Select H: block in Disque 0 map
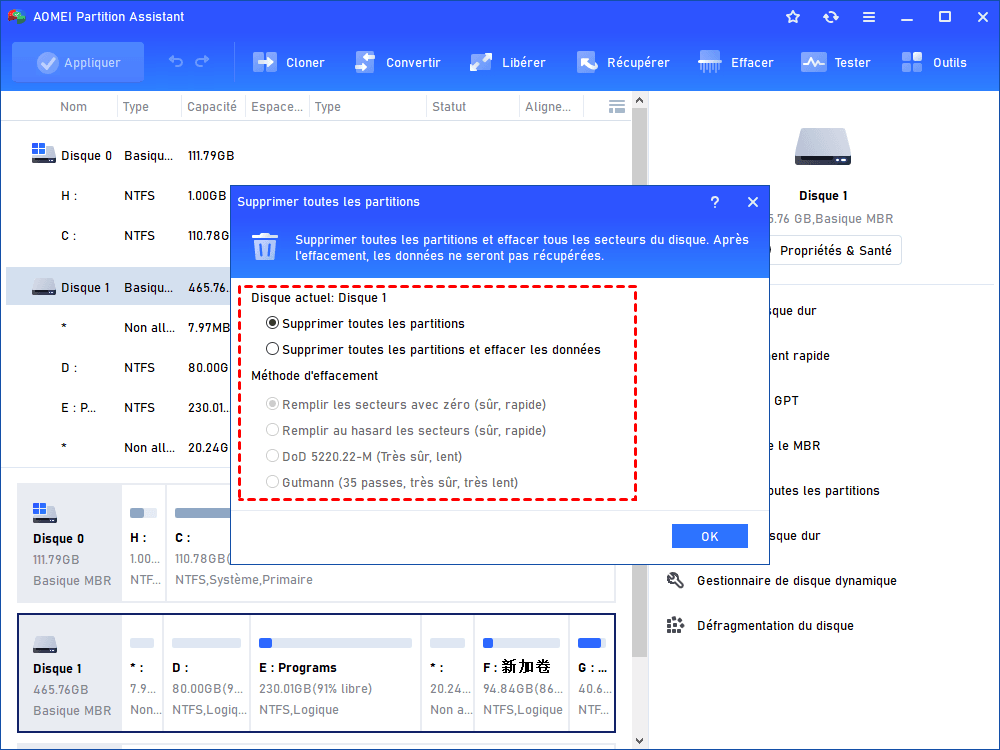Viewport: 1000px width, 750px height. [x=143, y=543]
